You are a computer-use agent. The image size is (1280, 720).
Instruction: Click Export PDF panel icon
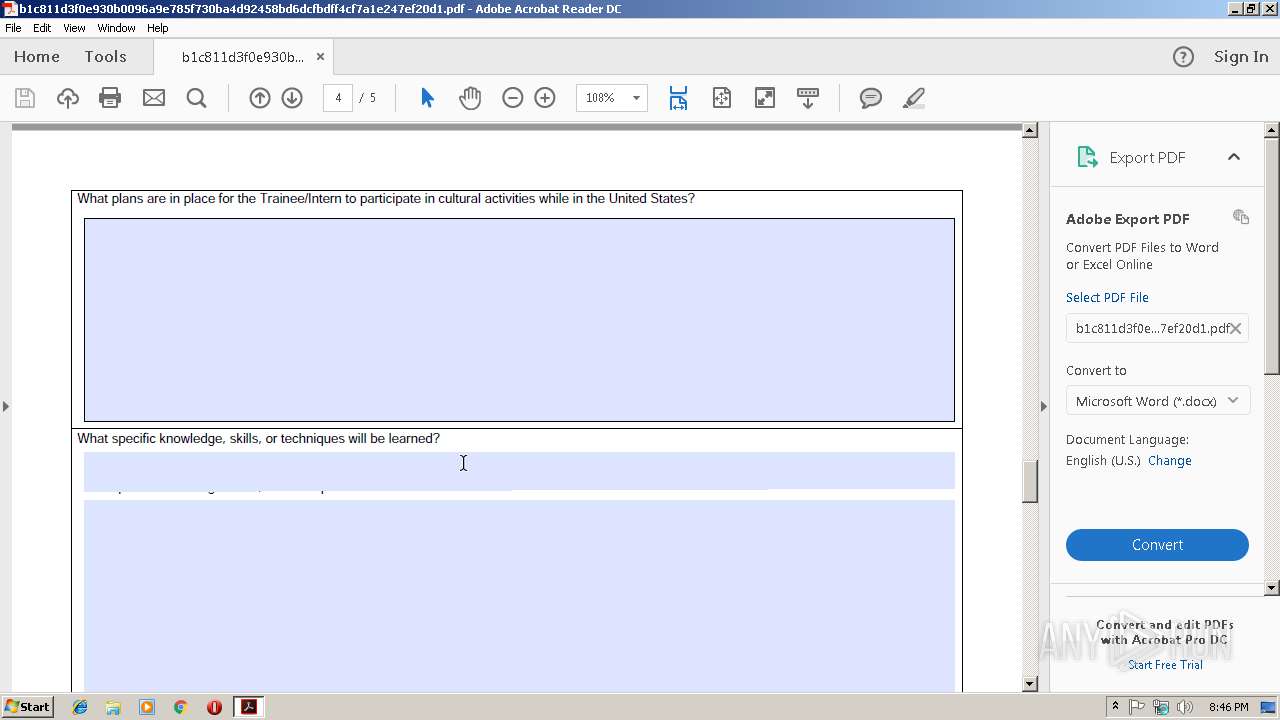(1087, 157)
